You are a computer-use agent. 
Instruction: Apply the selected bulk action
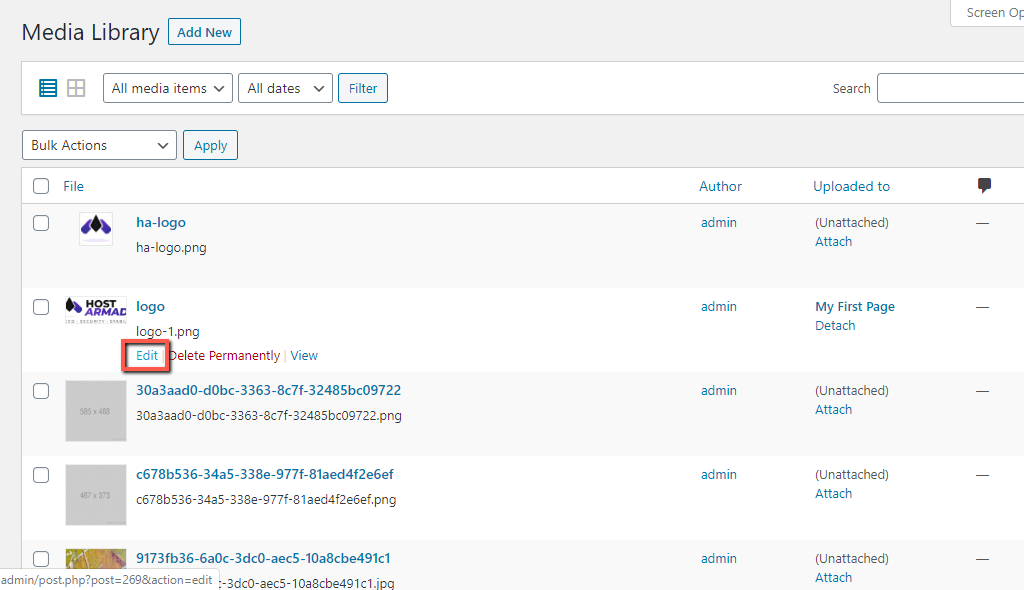click(210, 145)
